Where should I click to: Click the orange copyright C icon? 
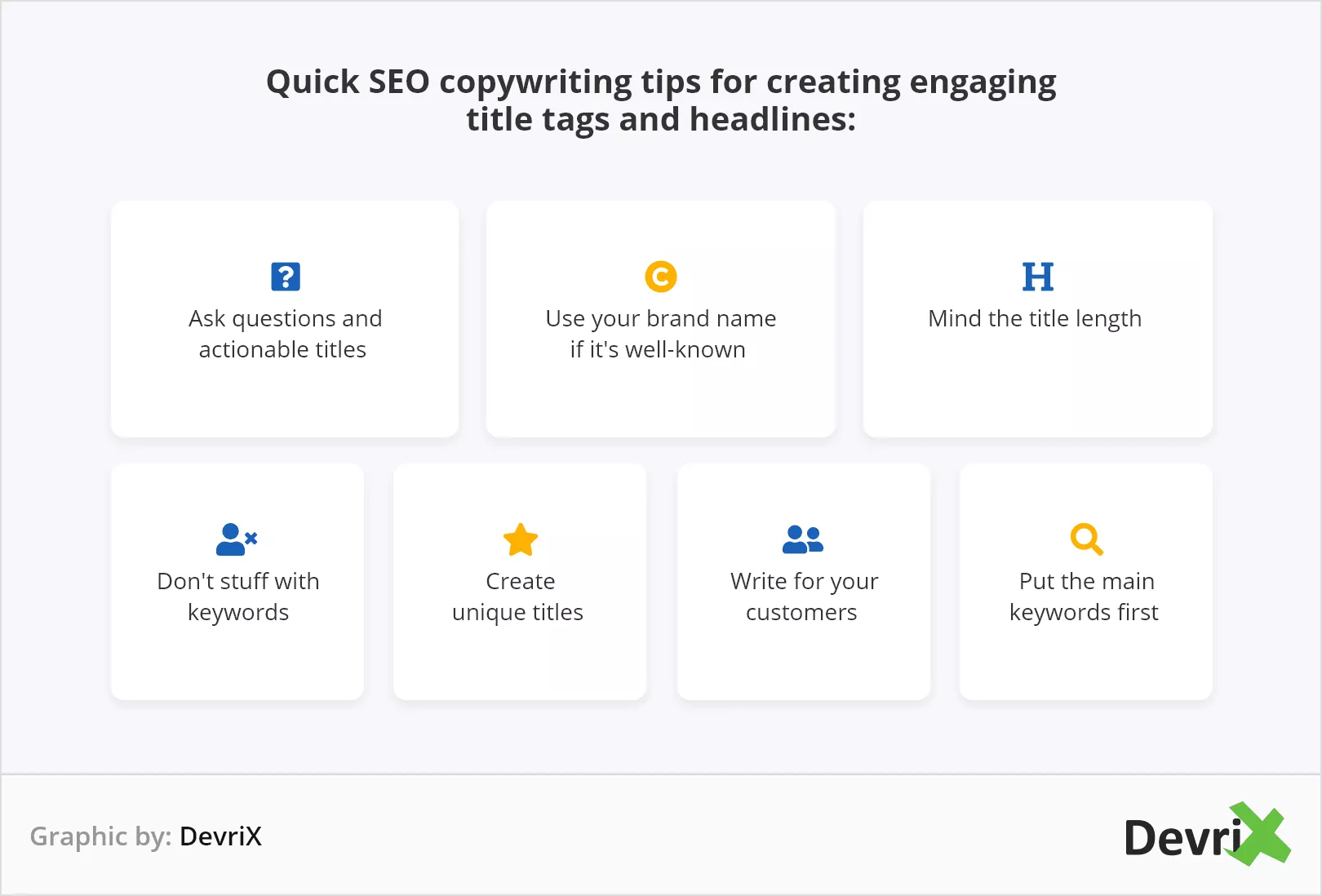click(x=661, y=277)
